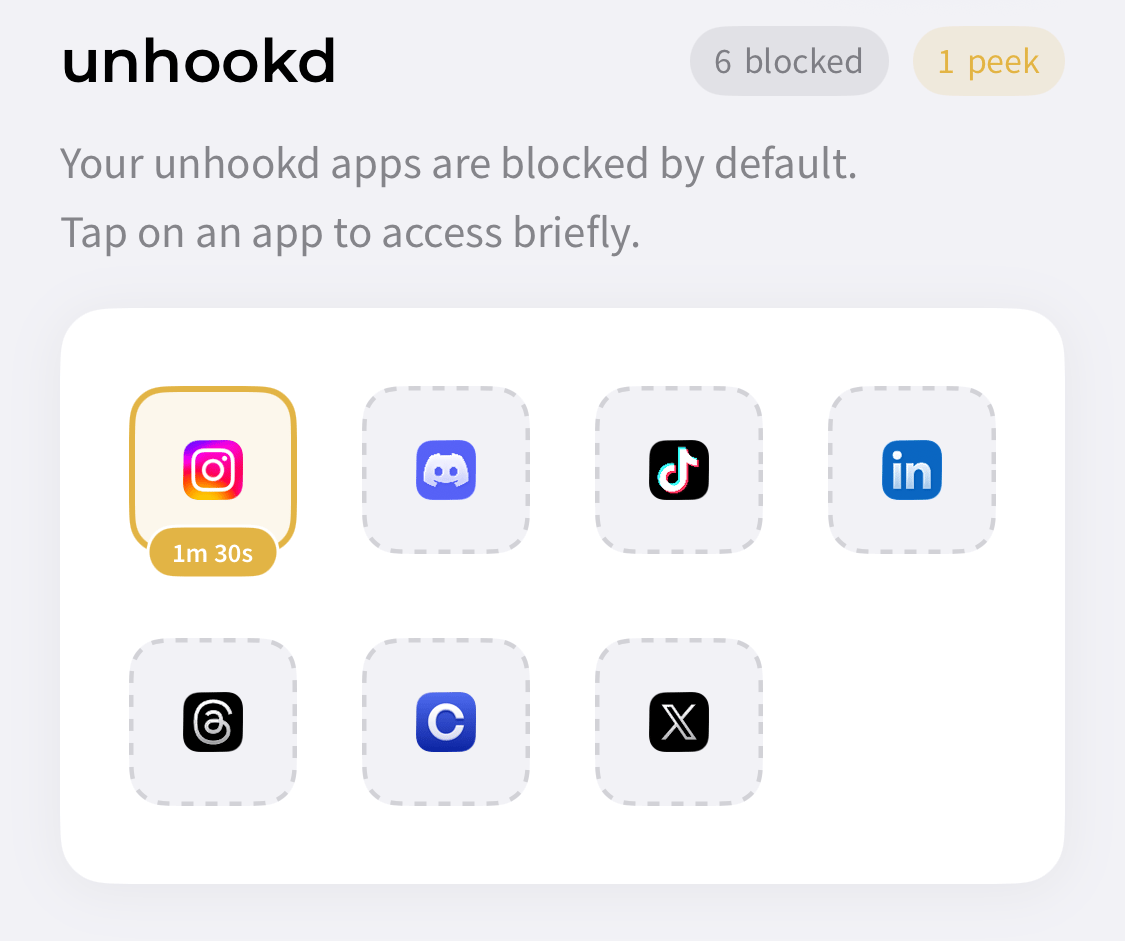
Task: Tap the Instagram app icon
Action: point(213,470)
